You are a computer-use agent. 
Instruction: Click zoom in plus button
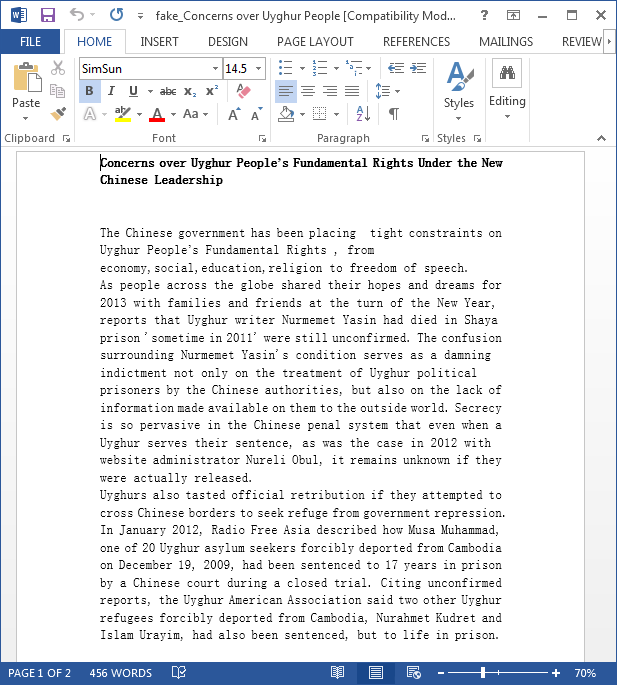click(556, 673)
